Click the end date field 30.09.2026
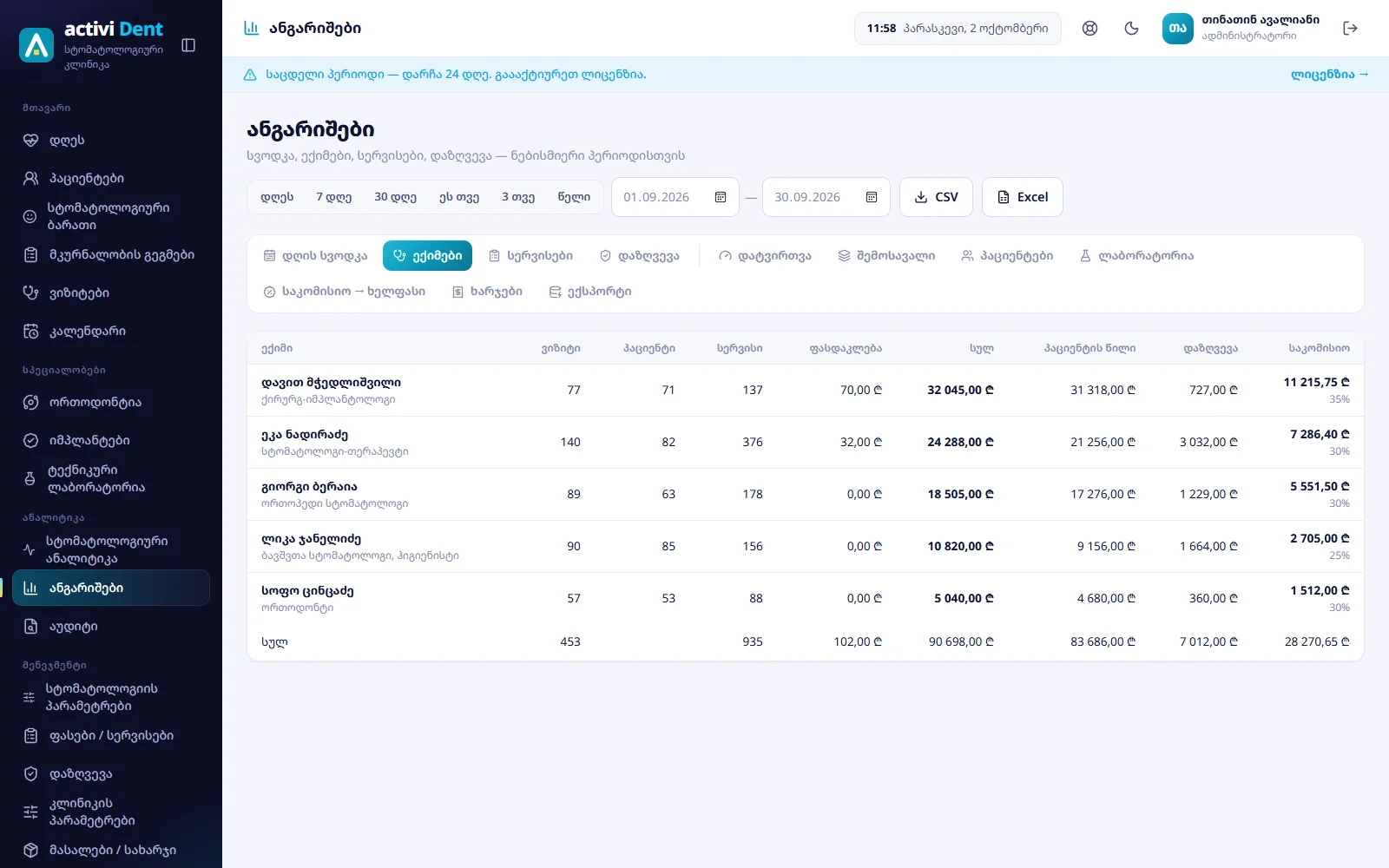1389x868 pixels. pyautogui.click(x=826, y=197)
